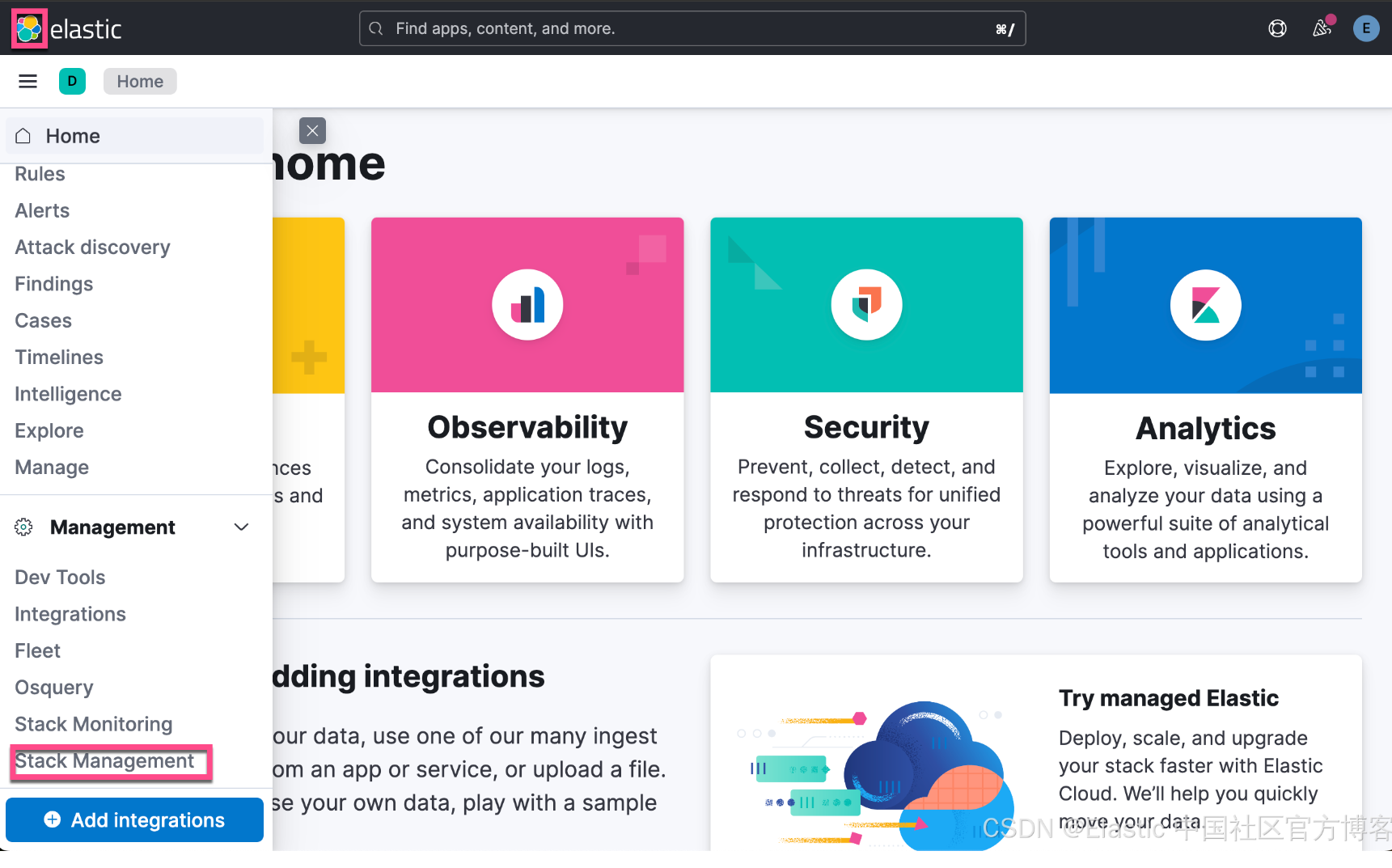
Task: Click the search magnifier icon
Action: (376, 29)
